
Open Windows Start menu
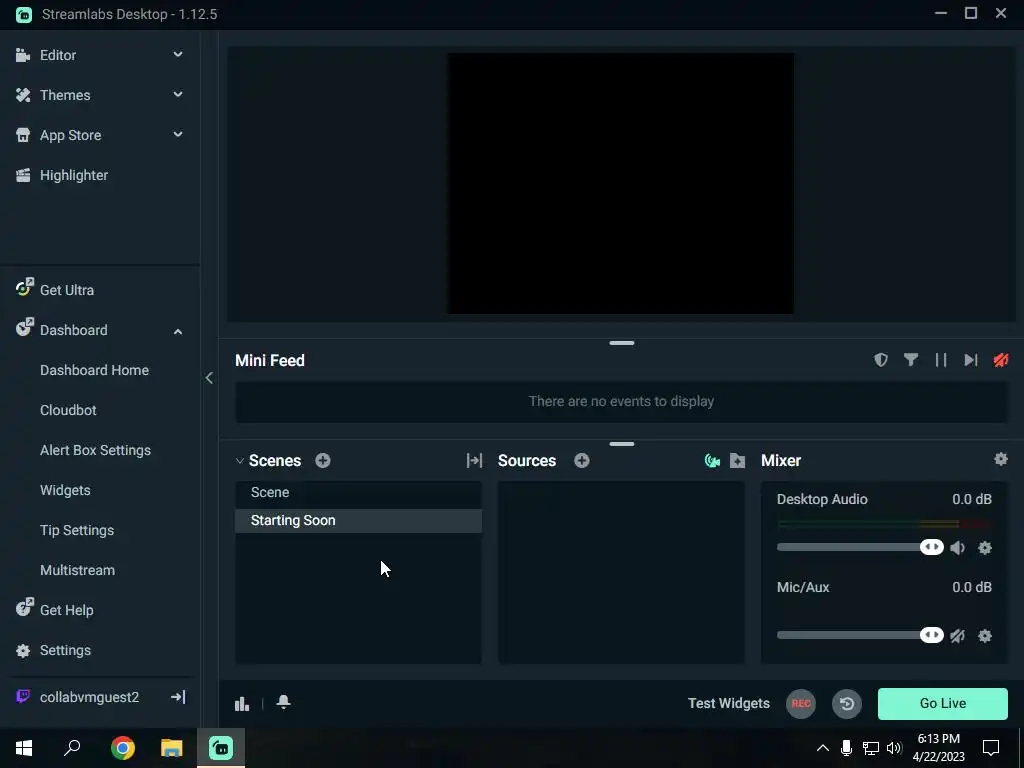(x=24, y=748)
